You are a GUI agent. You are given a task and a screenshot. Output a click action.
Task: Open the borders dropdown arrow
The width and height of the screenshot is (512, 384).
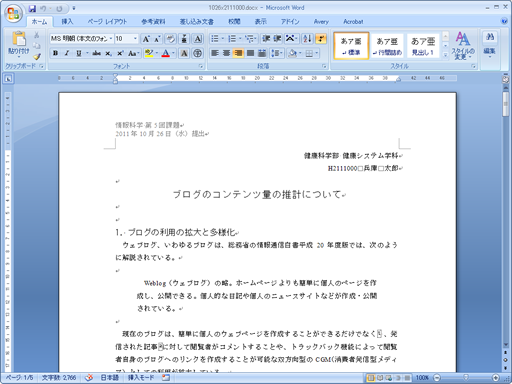[x=316, y=53]
